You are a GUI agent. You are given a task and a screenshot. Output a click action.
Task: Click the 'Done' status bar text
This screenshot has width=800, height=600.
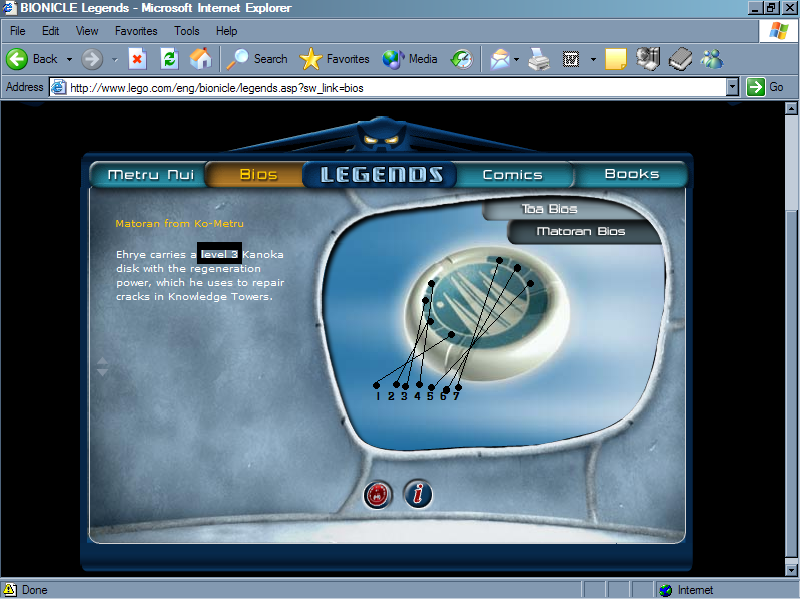coord(35,590)
